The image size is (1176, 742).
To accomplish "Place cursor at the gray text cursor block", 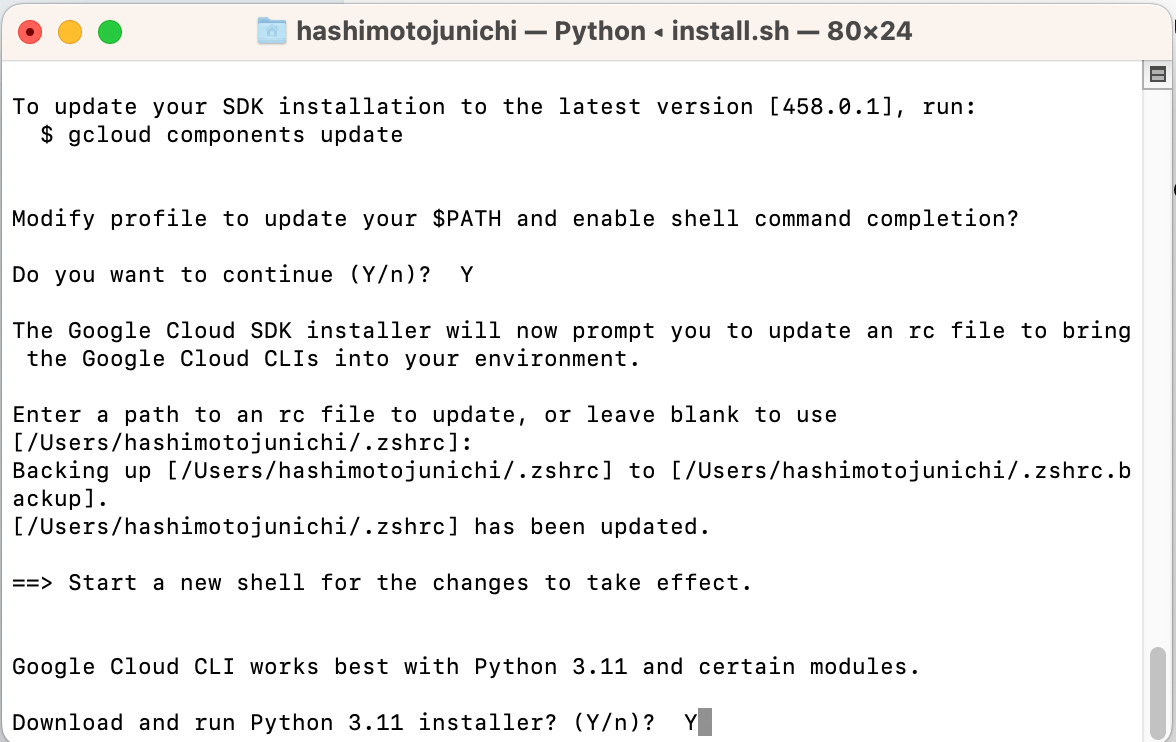I will (x=704, y=722).
